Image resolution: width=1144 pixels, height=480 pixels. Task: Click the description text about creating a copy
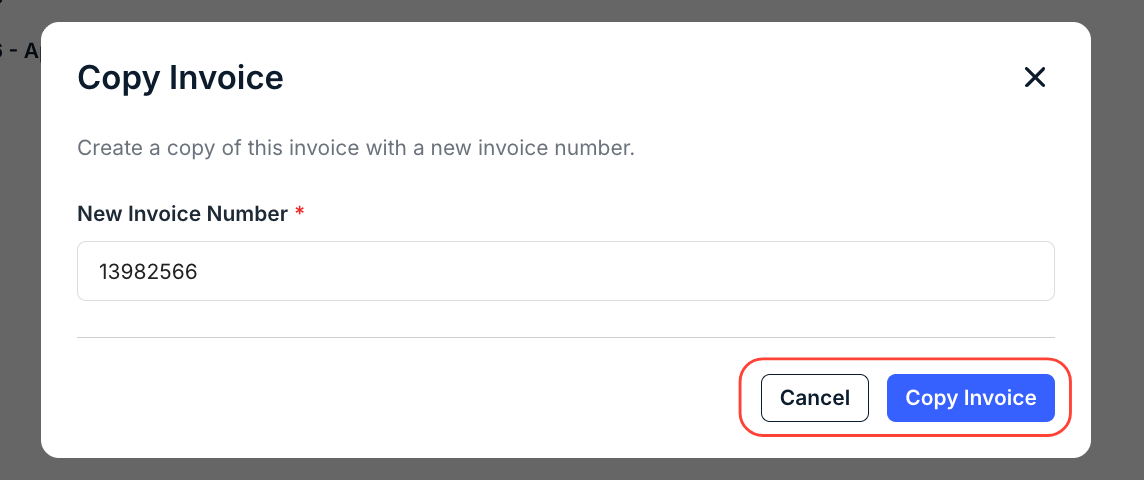pyautogui.click(x=356, y=148)
